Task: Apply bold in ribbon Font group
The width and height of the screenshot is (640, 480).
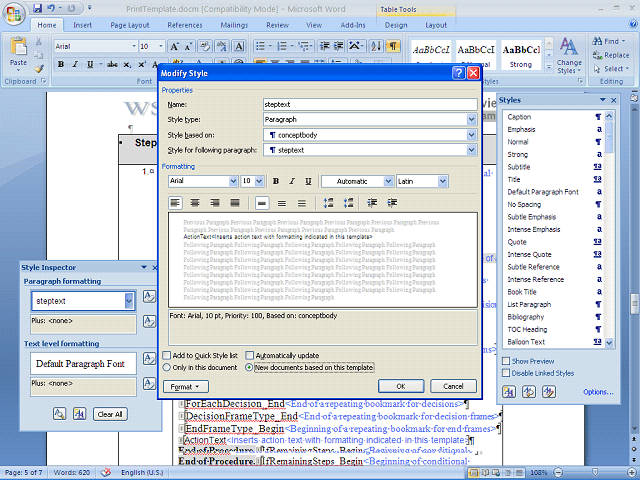Action: coord(61,64)
